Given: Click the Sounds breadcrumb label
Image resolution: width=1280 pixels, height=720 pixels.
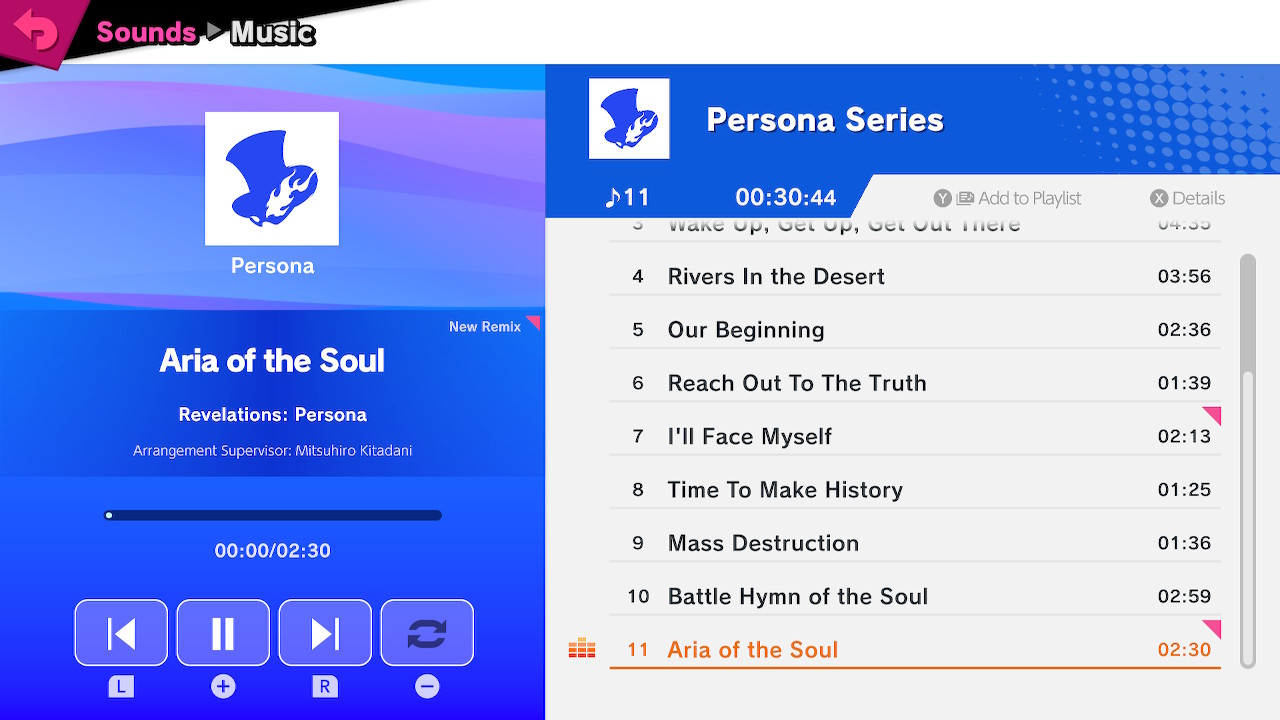Looking at the screenshot, I should [x=146, y=32].
